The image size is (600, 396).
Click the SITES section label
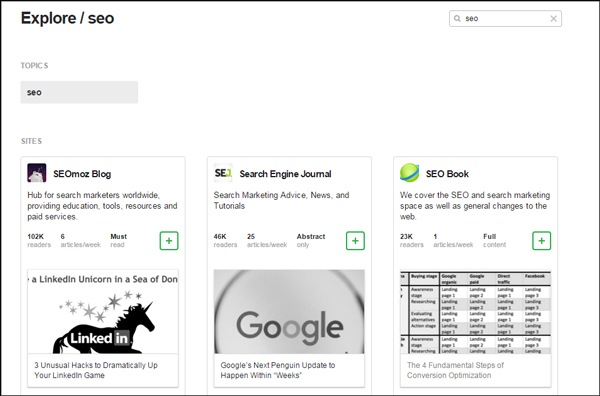(x=31, y=141)
